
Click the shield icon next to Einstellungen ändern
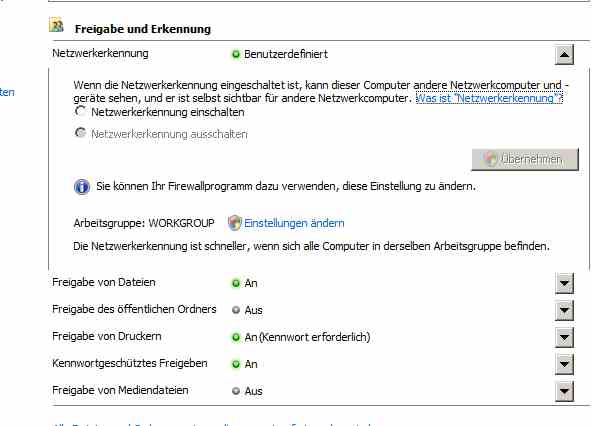click(x=234, y=223)
